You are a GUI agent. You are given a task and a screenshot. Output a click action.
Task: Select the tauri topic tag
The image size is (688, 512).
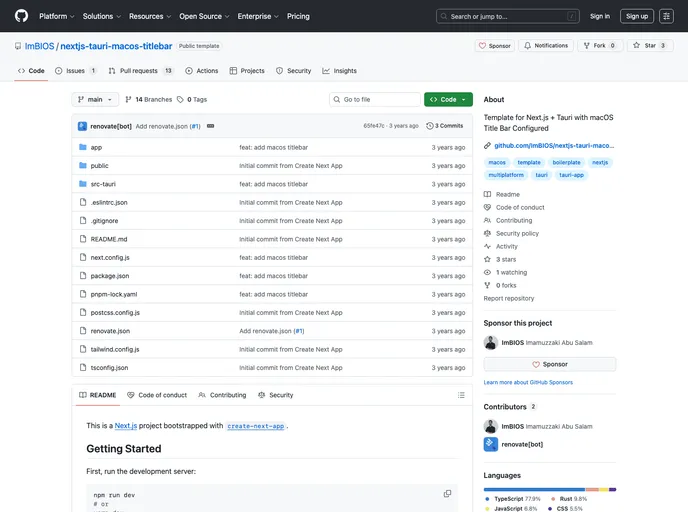coord(541,175)
